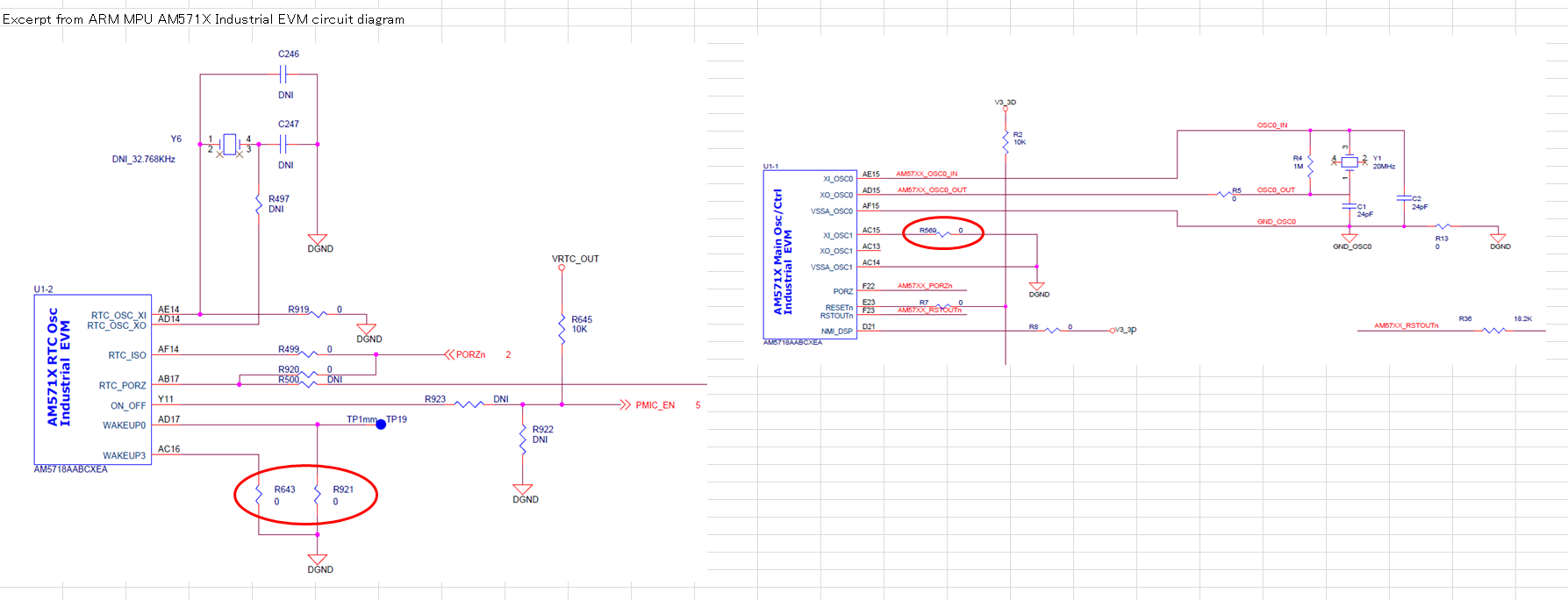Screen dimensions: 1568x600
Task: Click the AM57XX_OSC0_OUT net label
Action: 932,189
